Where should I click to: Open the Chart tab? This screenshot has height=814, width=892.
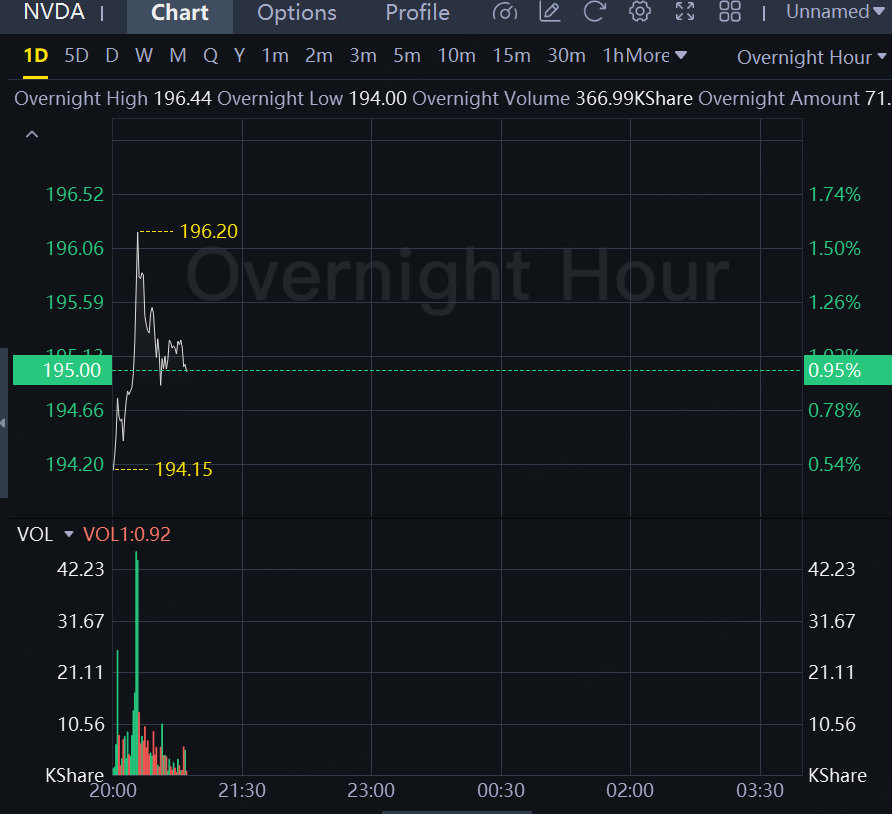tap(180, 13)
